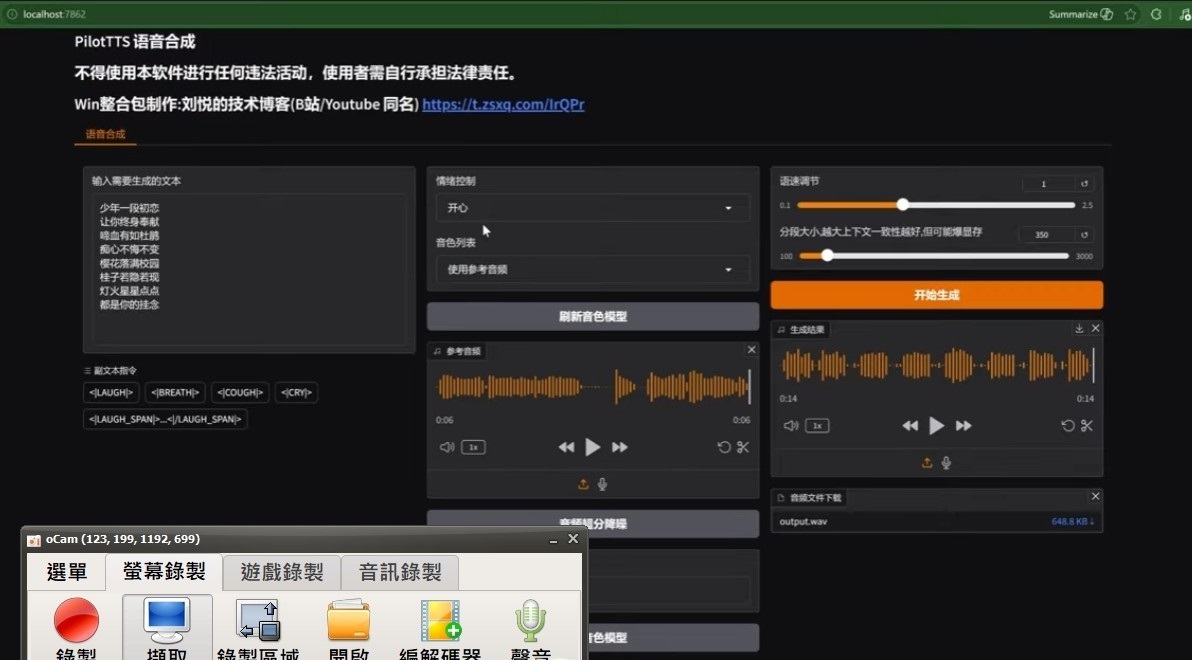
Task: Toggle 1x playback speed in reference audio
Action: [x=473, y=447]
